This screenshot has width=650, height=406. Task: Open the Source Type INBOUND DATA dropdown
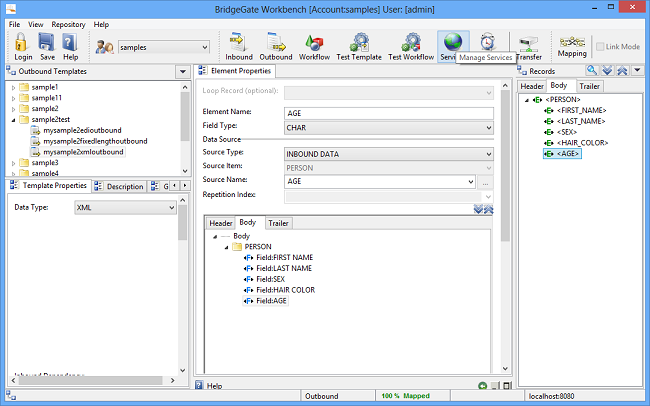(489, 154)
